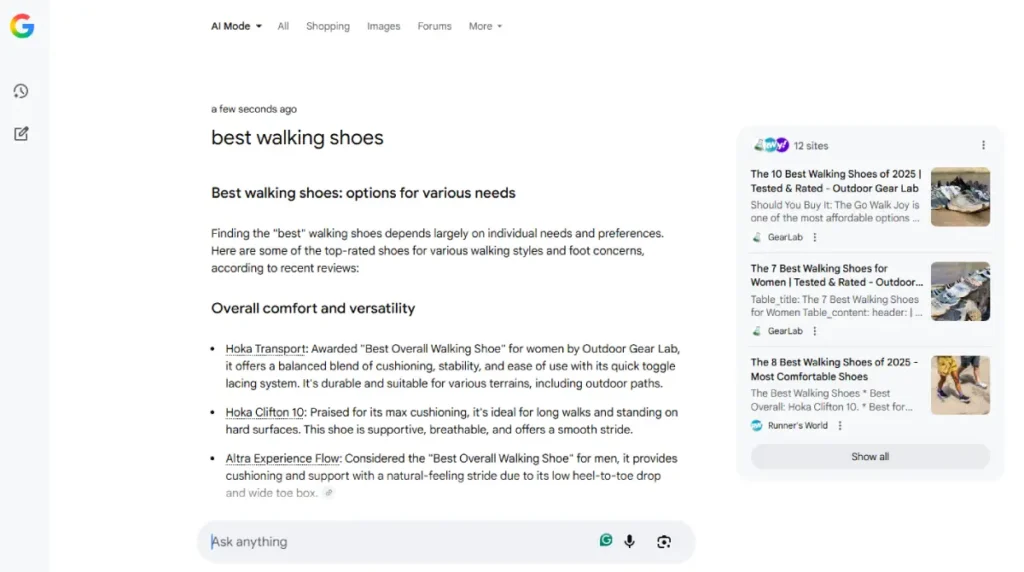Image resolution: width=1024 pixels, height=572 pixels.
Task: Open options for second GearLab result
Action: click(x=814, y=331)
